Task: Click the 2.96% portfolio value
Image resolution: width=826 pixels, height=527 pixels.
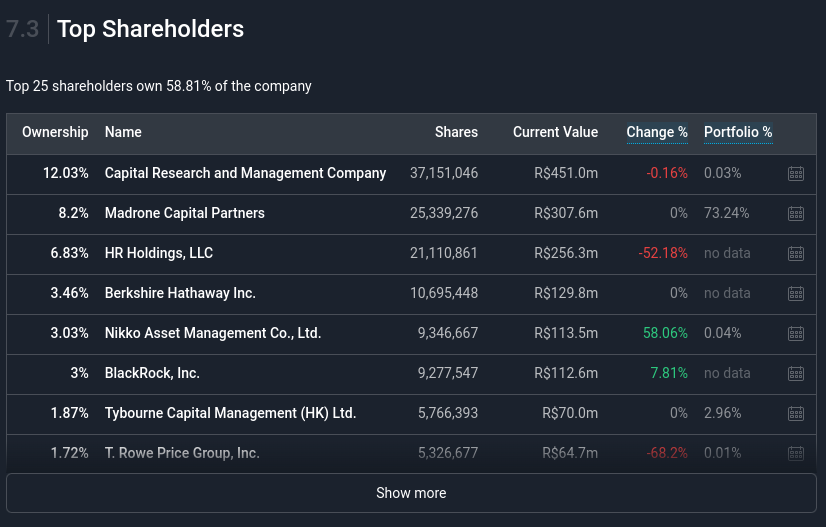Action: 723,413
